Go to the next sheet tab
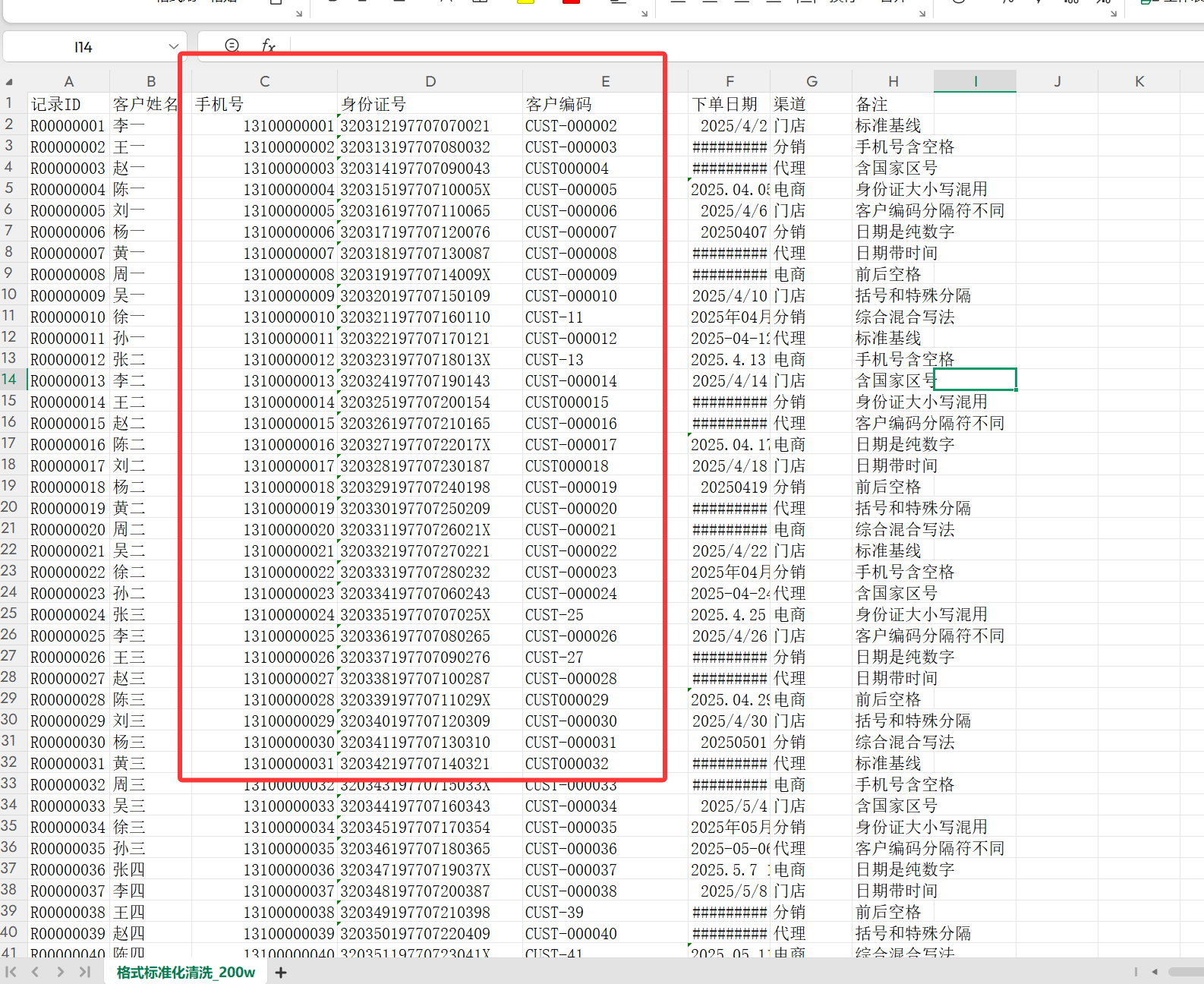 (x=60, y=972)
